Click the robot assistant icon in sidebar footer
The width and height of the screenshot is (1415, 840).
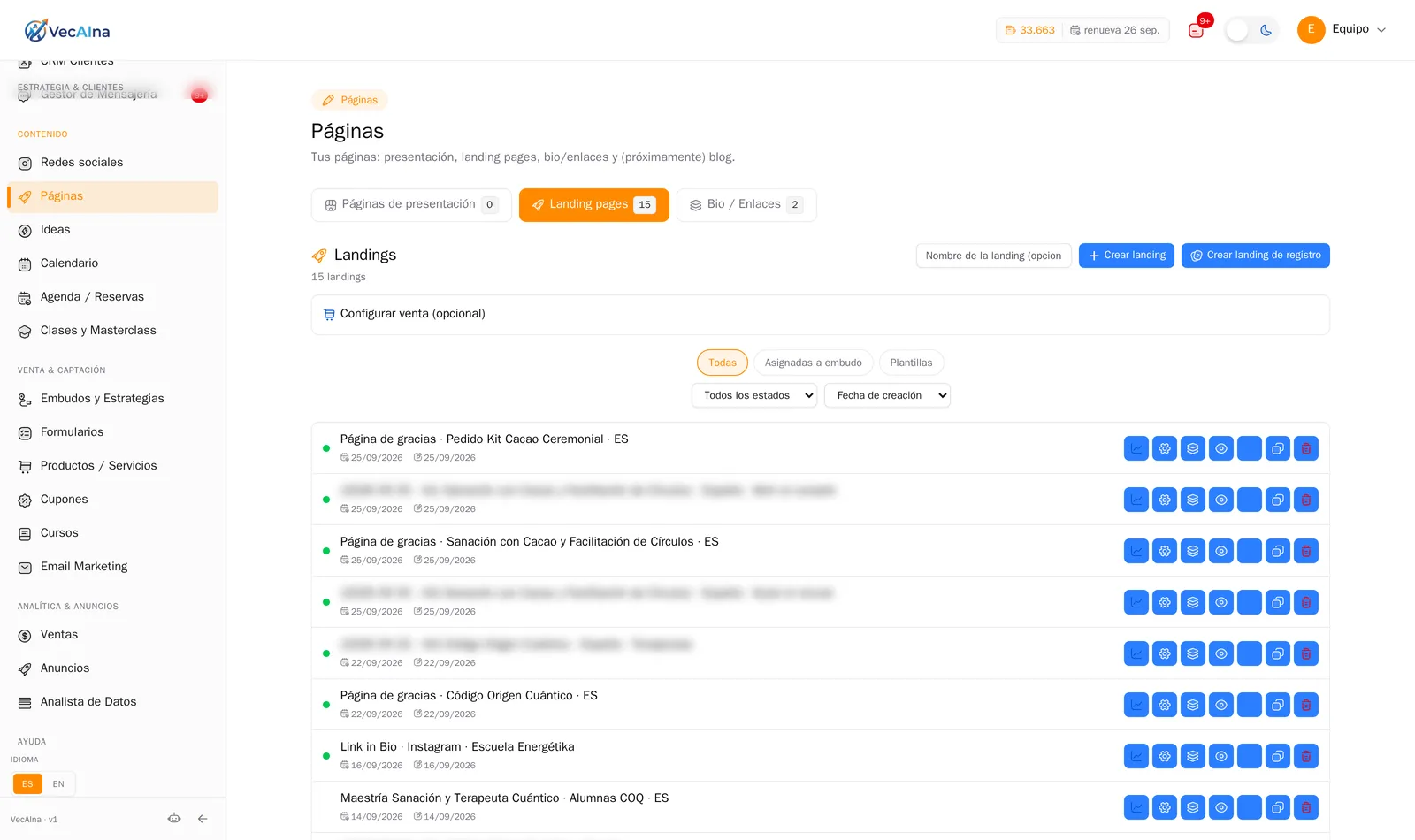coord(174,819)
